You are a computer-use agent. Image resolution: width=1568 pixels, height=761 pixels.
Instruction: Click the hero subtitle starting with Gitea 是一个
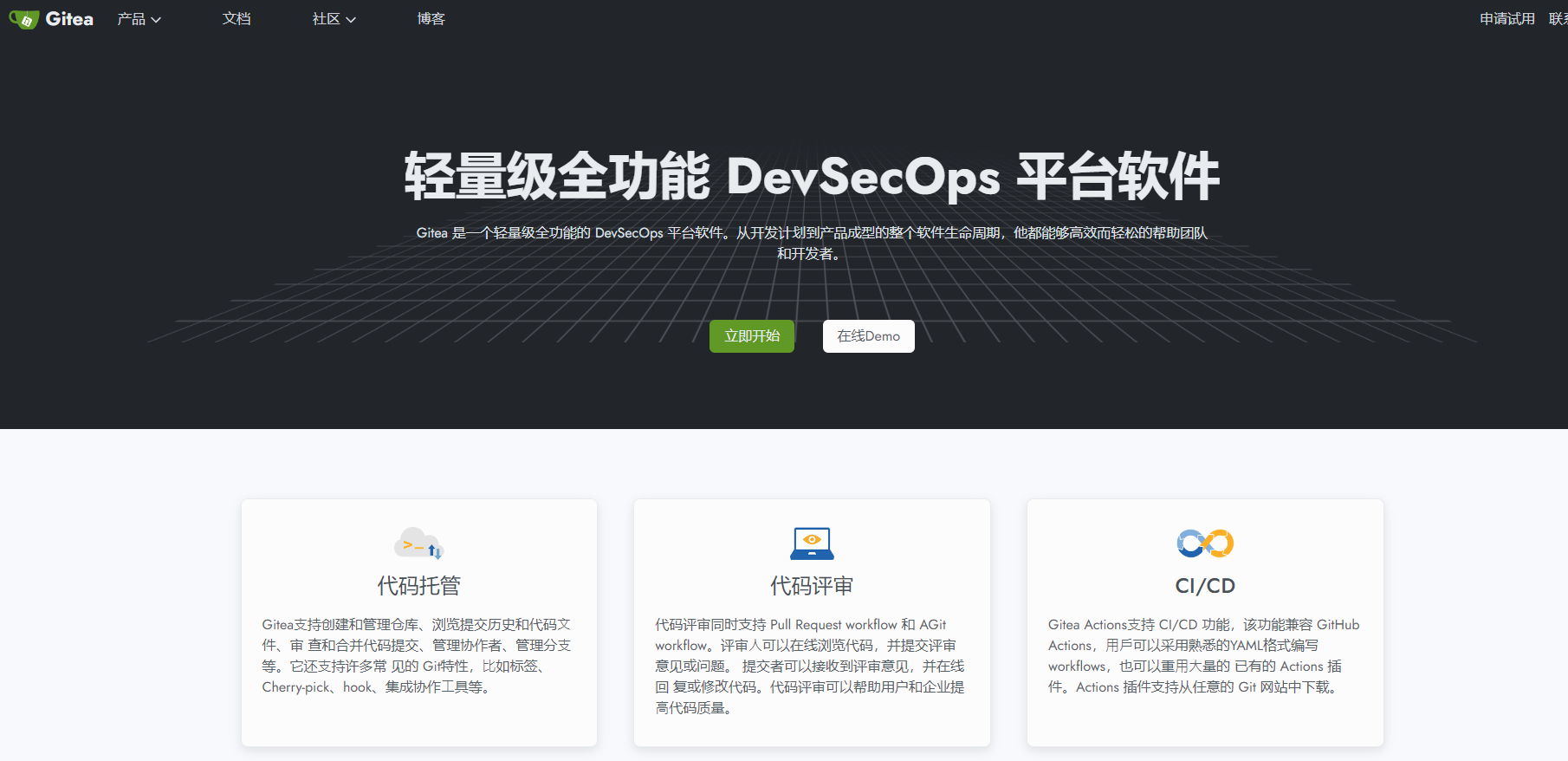[x=812, y=244]
